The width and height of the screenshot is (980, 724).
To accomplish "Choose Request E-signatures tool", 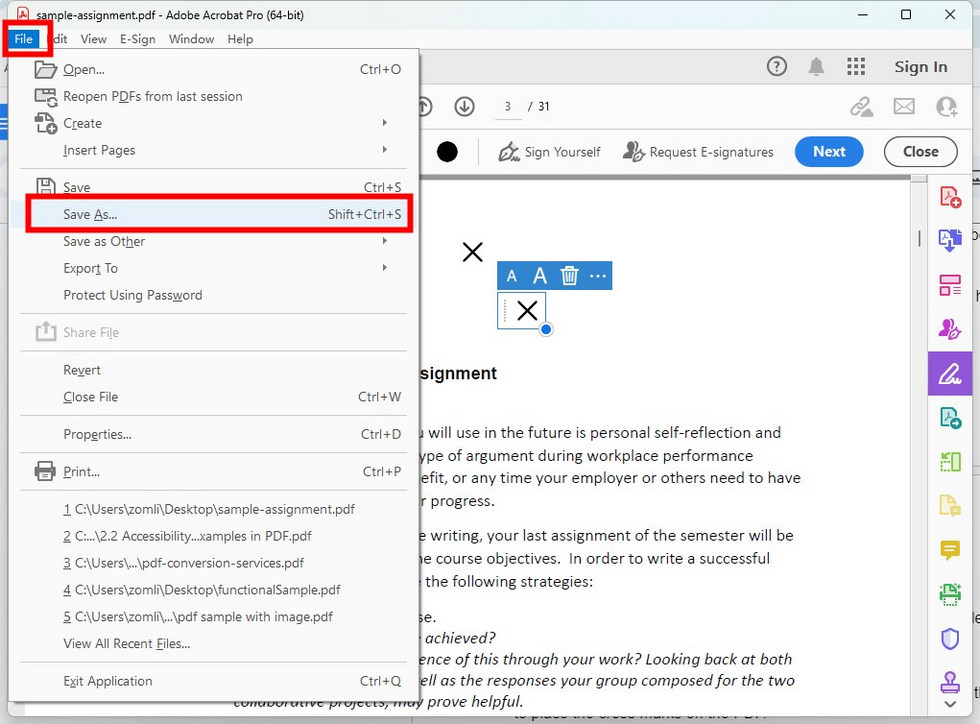I will point(698,152).
